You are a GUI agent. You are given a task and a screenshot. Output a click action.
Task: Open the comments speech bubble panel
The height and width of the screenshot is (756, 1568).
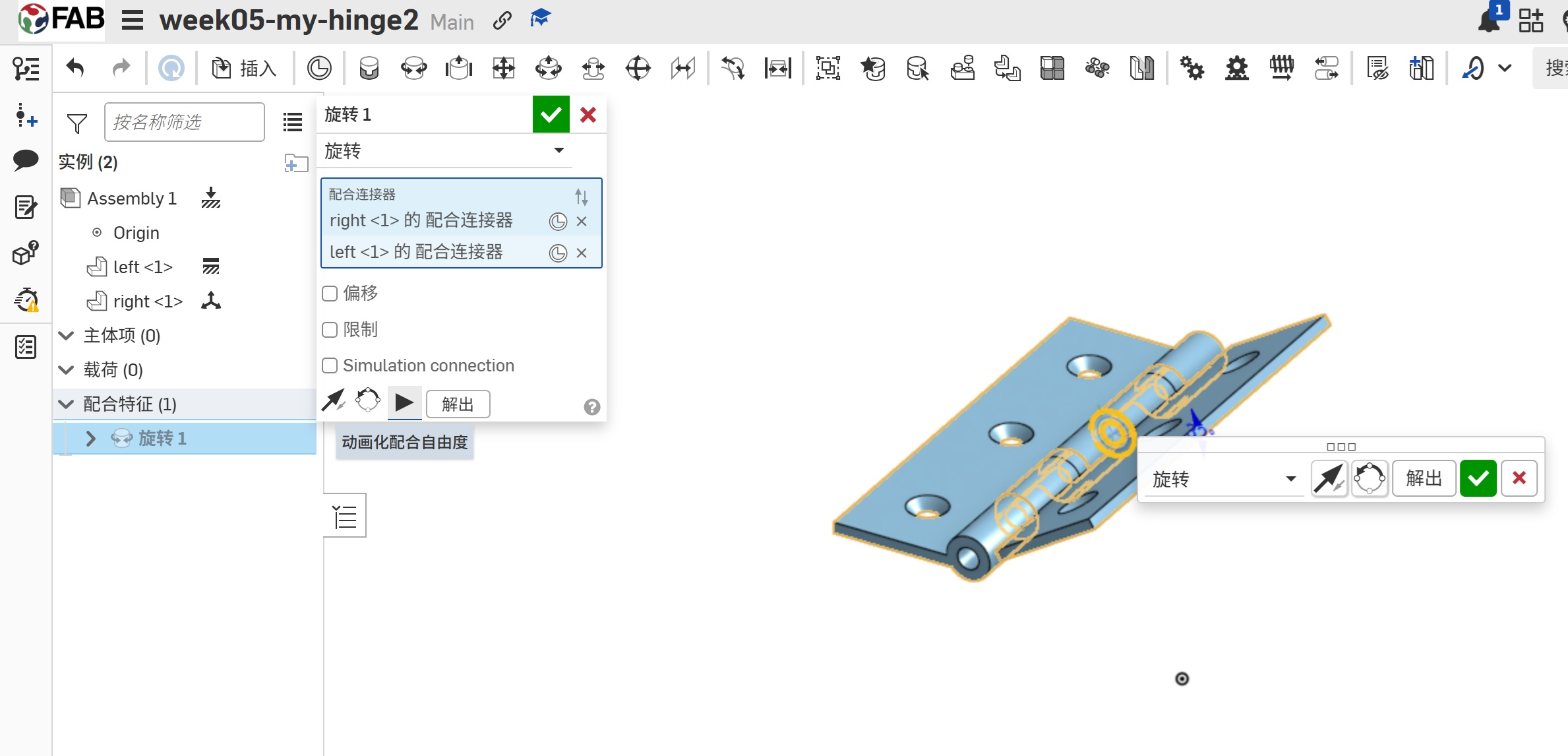[26, 160]
